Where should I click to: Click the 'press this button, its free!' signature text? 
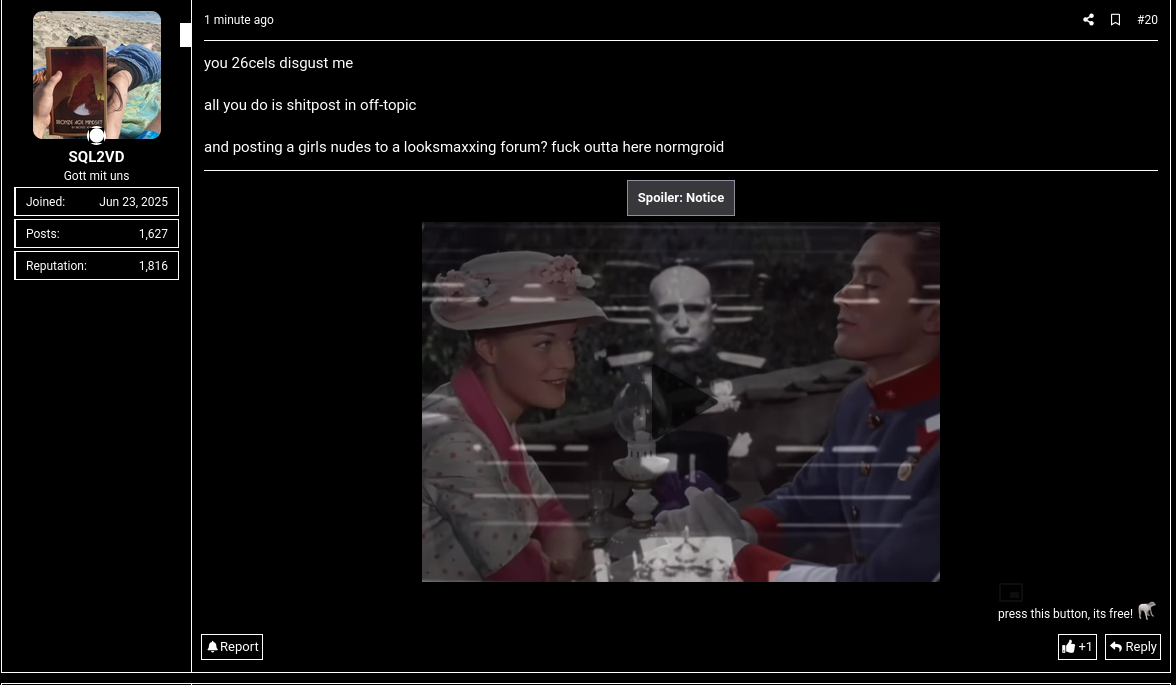tap(1065, 614)
